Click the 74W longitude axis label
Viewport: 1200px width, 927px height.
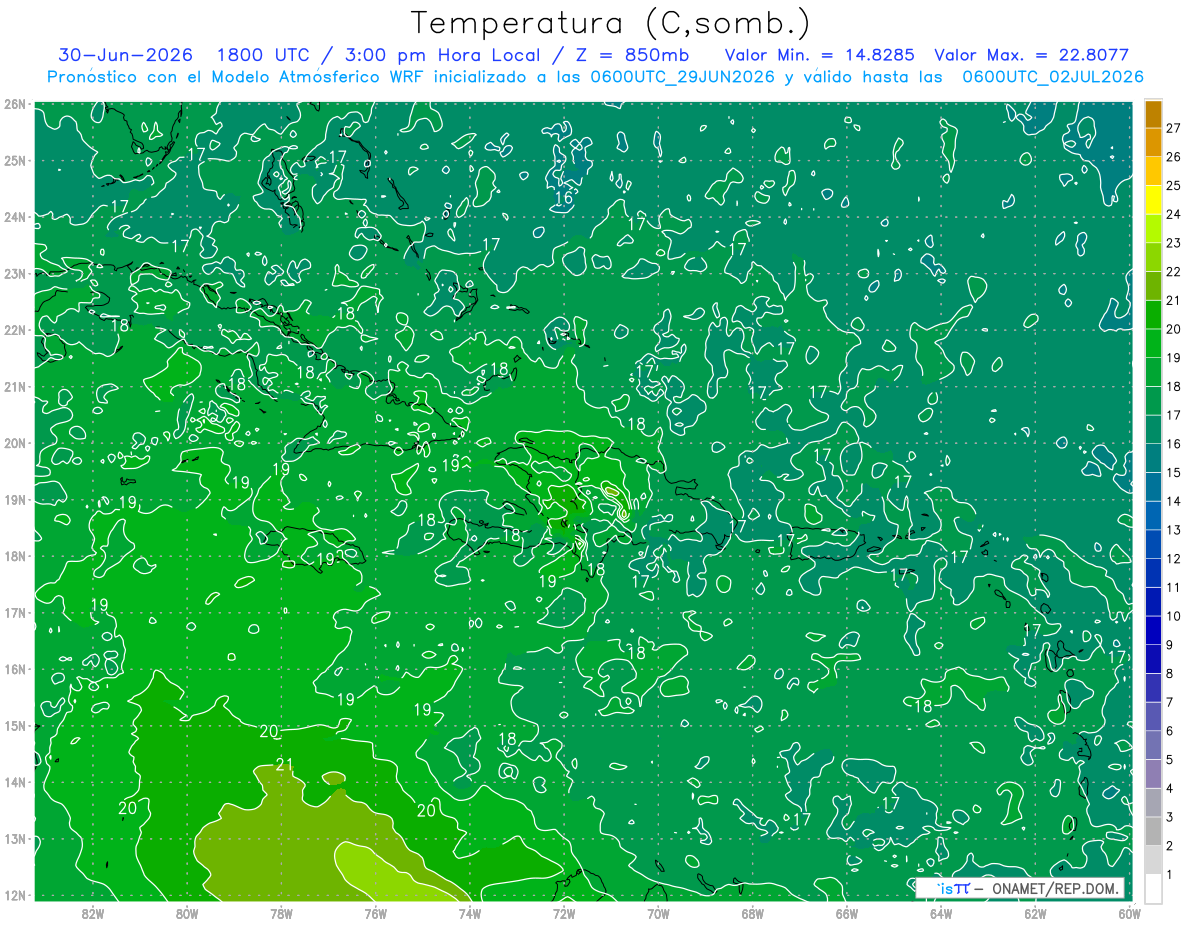coord(469,913)
